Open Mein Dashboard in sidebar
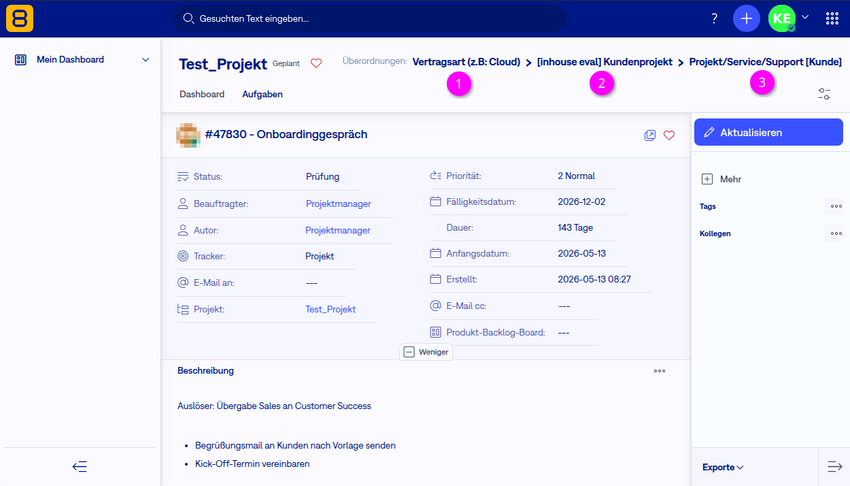Screen dimensions: 850x486 tap(70, 60)
